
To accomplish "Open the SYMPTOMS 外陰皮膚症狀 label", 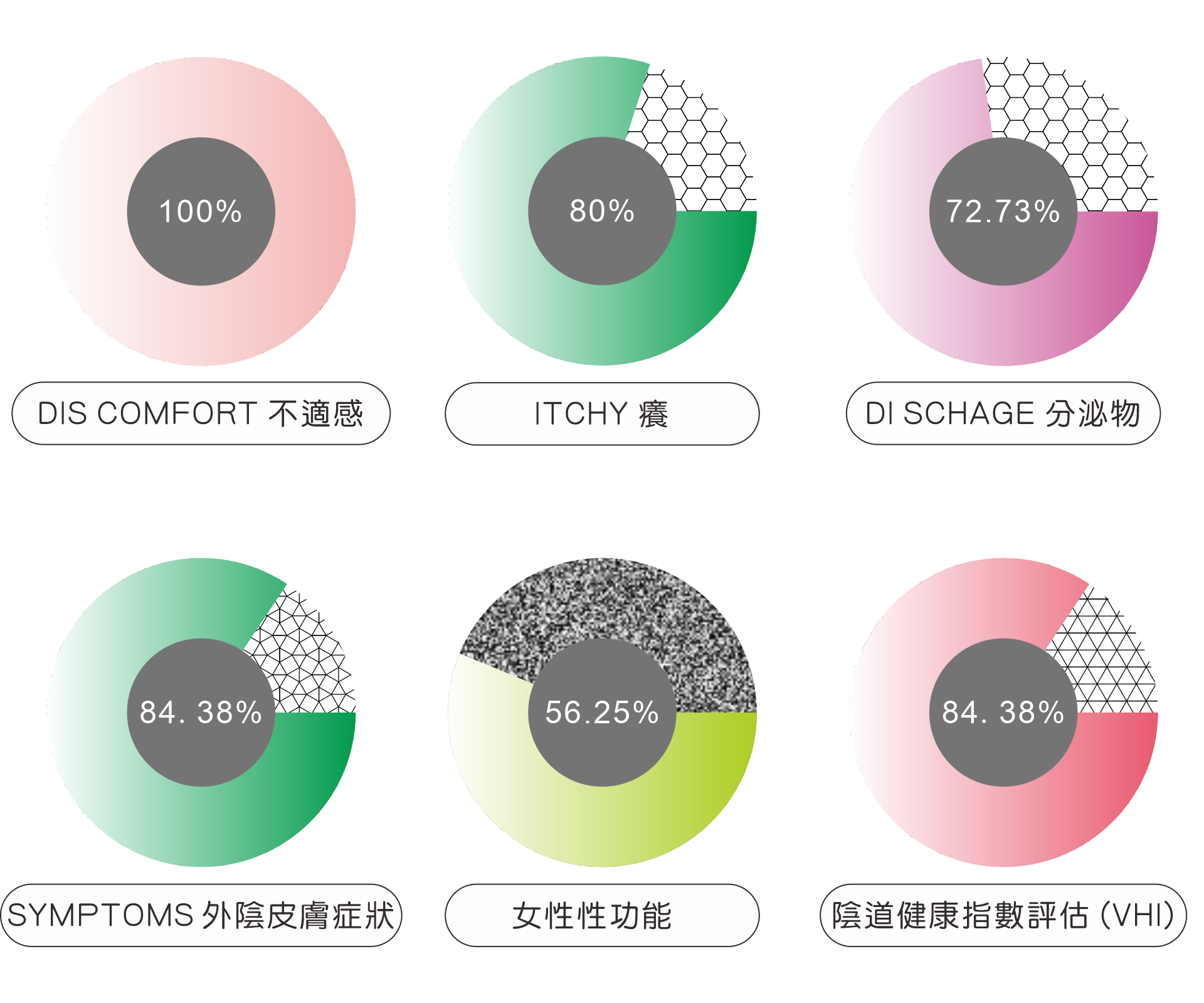I will click(x=201, y=915).
